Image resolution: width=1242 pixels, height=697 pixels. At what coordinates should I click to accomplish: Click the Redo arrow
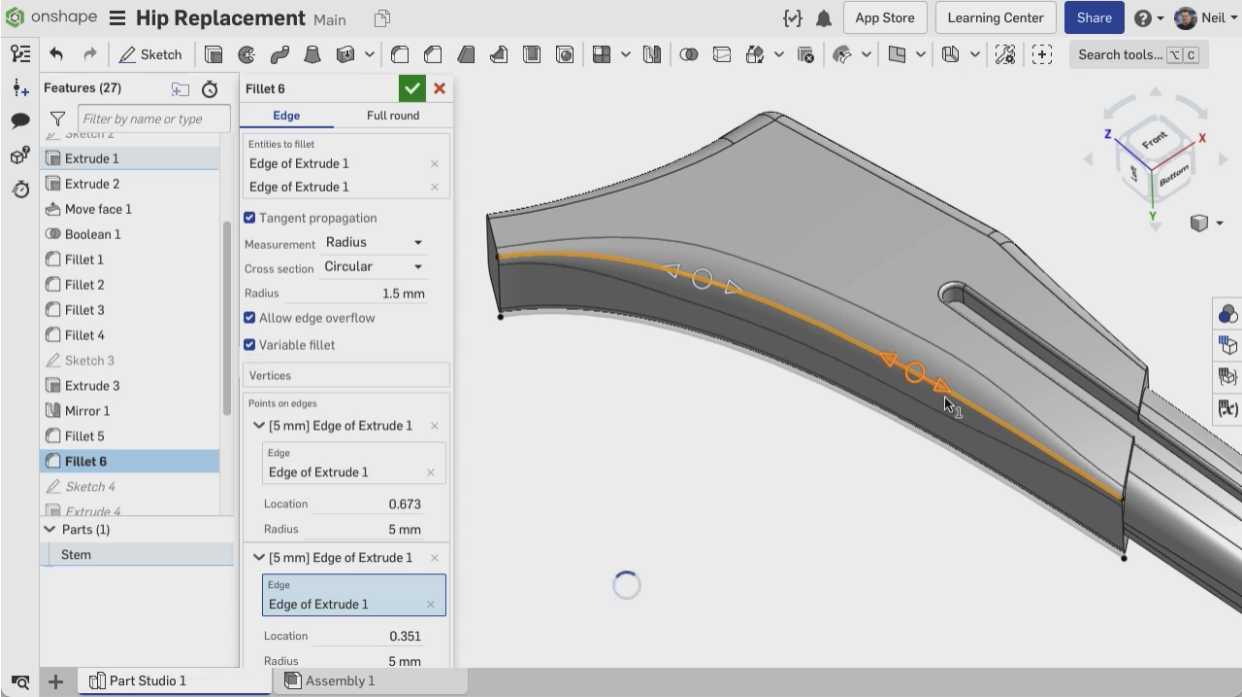coord(89,55)
